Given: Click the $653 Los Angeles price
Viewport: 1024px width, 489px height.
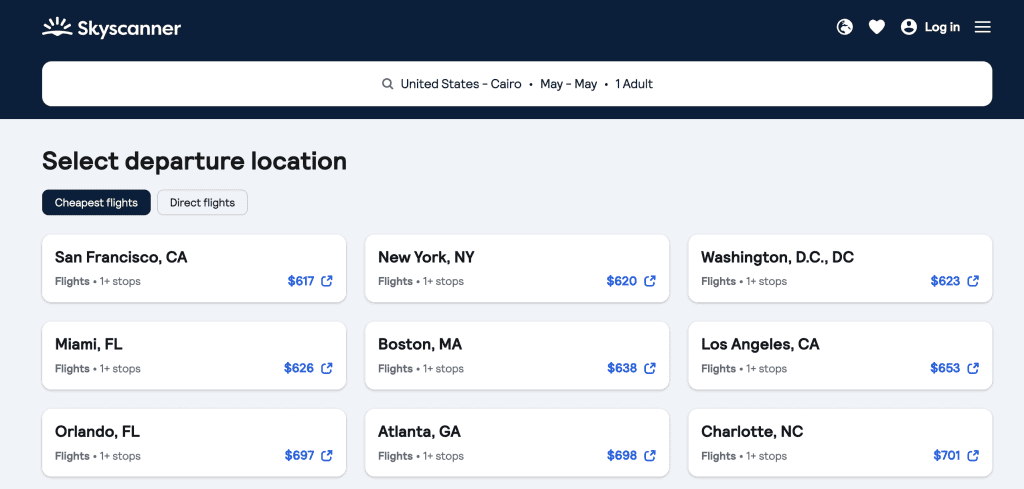Looking at the screenshot, I should 945,368.
